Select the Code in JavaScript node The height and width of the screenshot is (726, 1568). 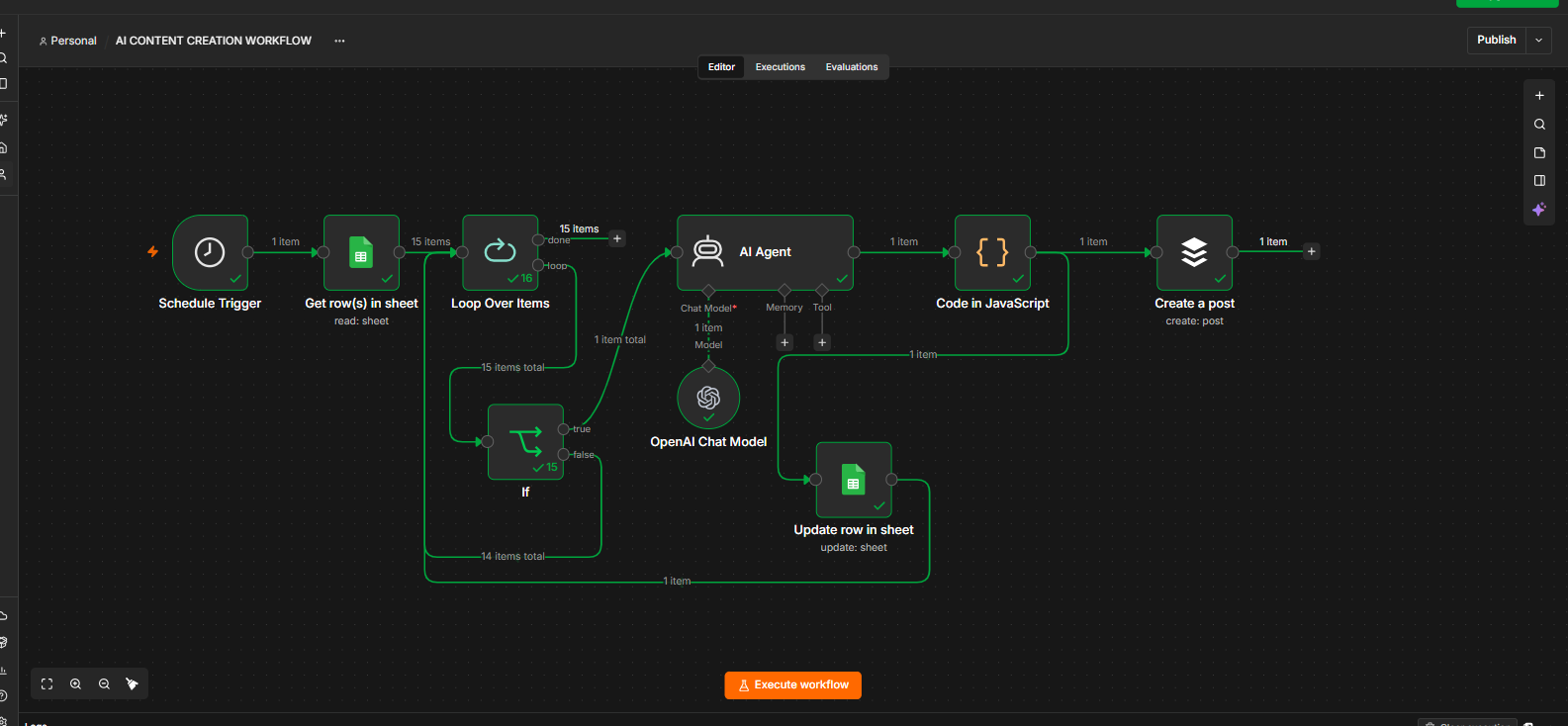(992, 252)
